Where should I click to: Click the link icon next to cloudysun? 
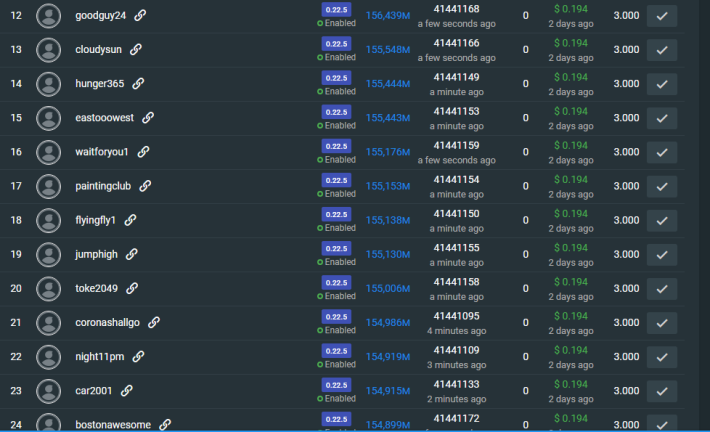coord(136,49)
